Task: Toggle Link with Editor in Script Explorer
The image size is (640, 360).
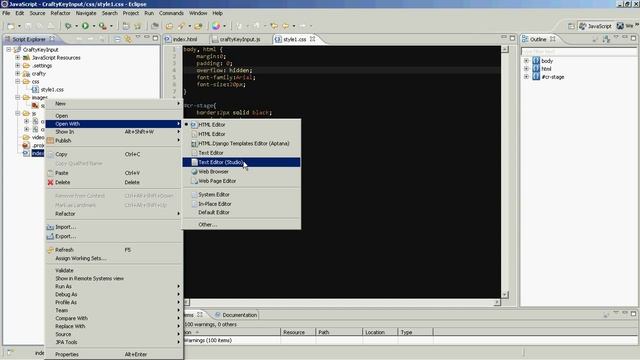Action: [x=128, y=39]
